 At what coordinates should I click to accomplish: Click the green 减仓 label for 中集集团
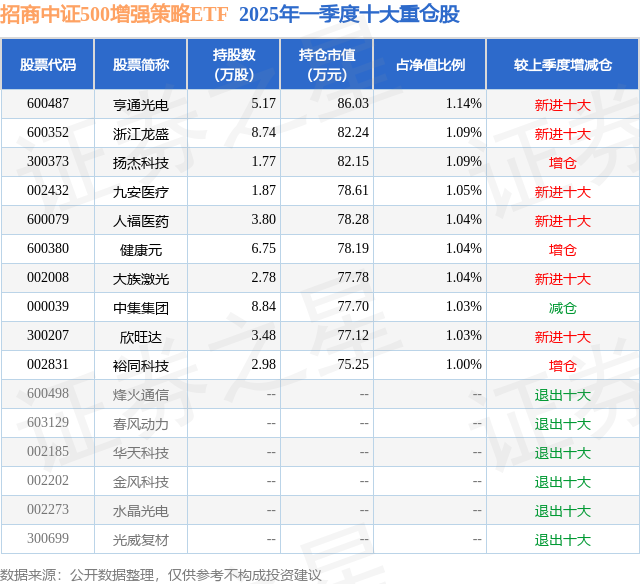[x=562, y=307]
